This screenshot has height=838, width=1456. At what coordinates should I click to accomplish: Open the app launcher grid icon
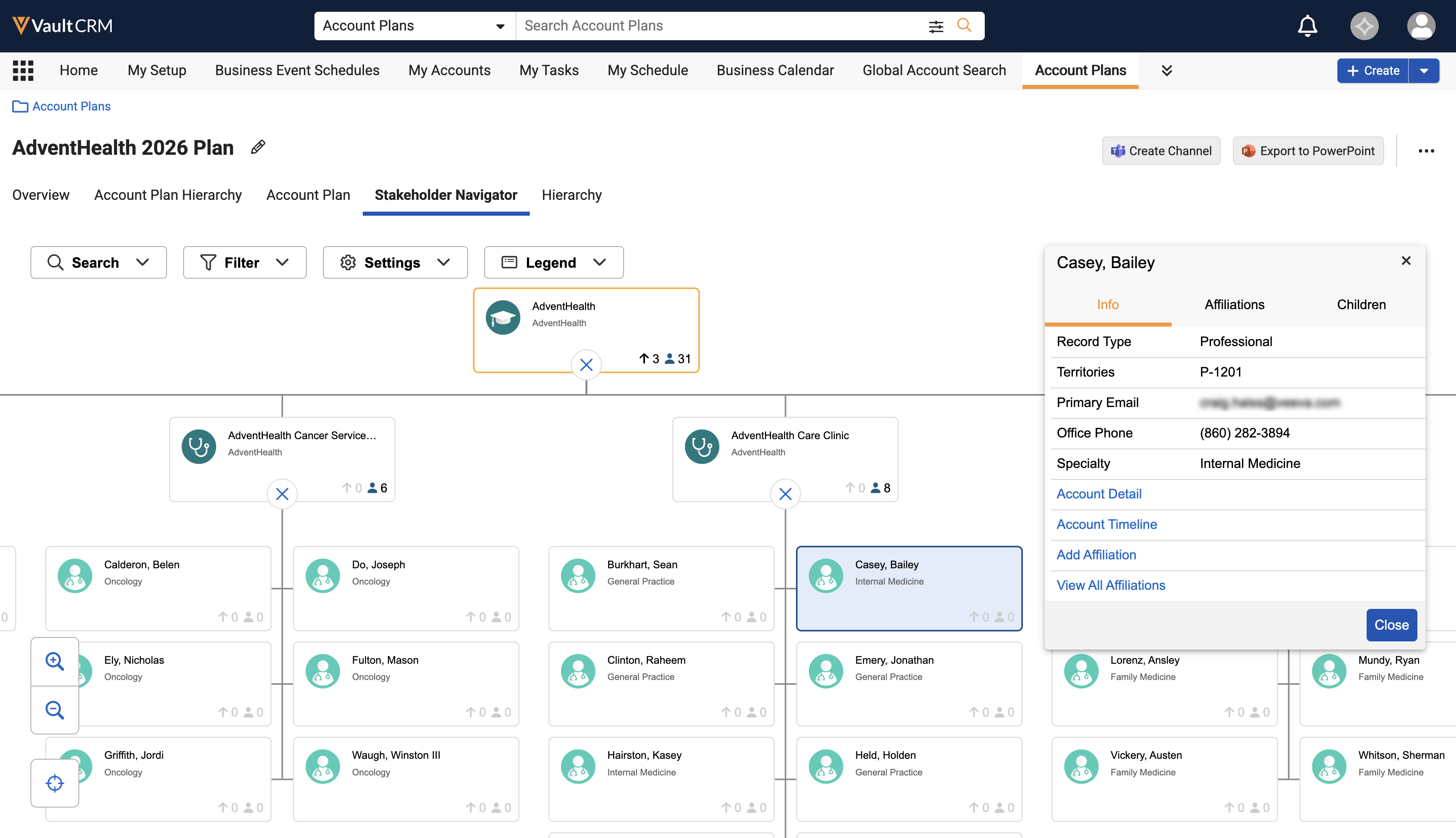23,70
